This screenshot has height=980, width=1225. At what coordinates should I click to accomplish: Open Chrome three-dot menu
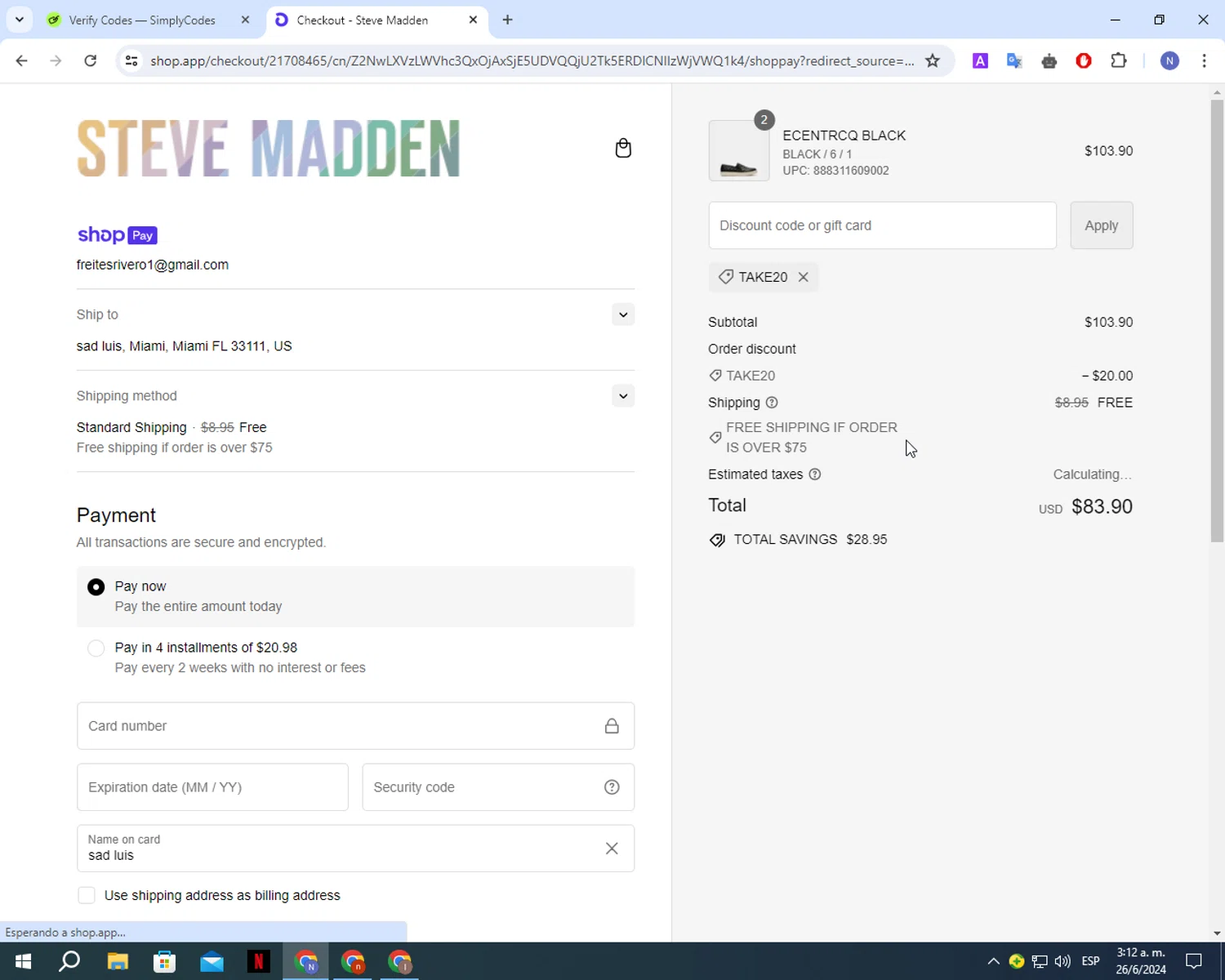coord(1204,60)
